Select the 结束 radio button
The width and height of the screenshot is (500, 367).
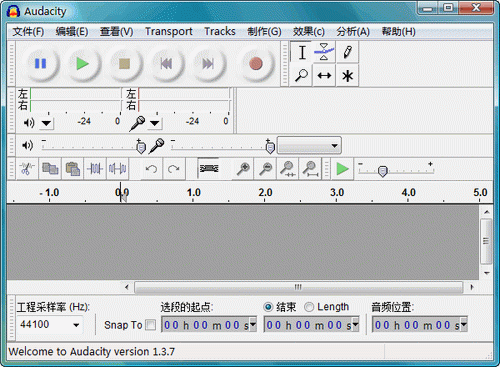(268, 307)
